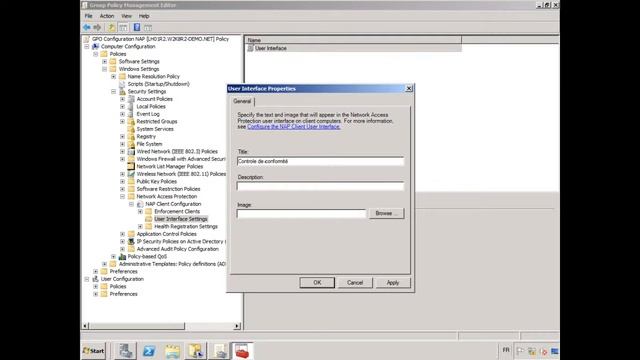Click the Event Log node icon
This screenshot has width=640, height=360.
click(131, 114)
